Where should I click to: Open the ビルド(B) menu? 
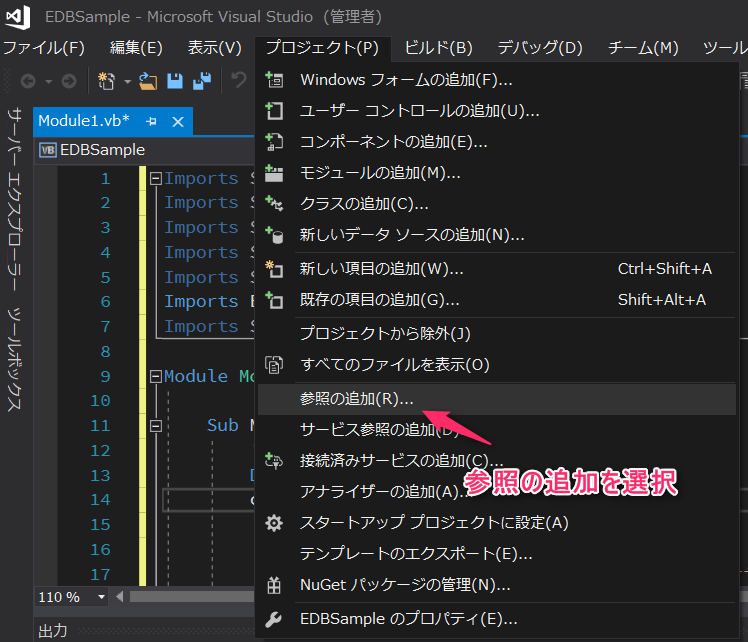point(438,47)
